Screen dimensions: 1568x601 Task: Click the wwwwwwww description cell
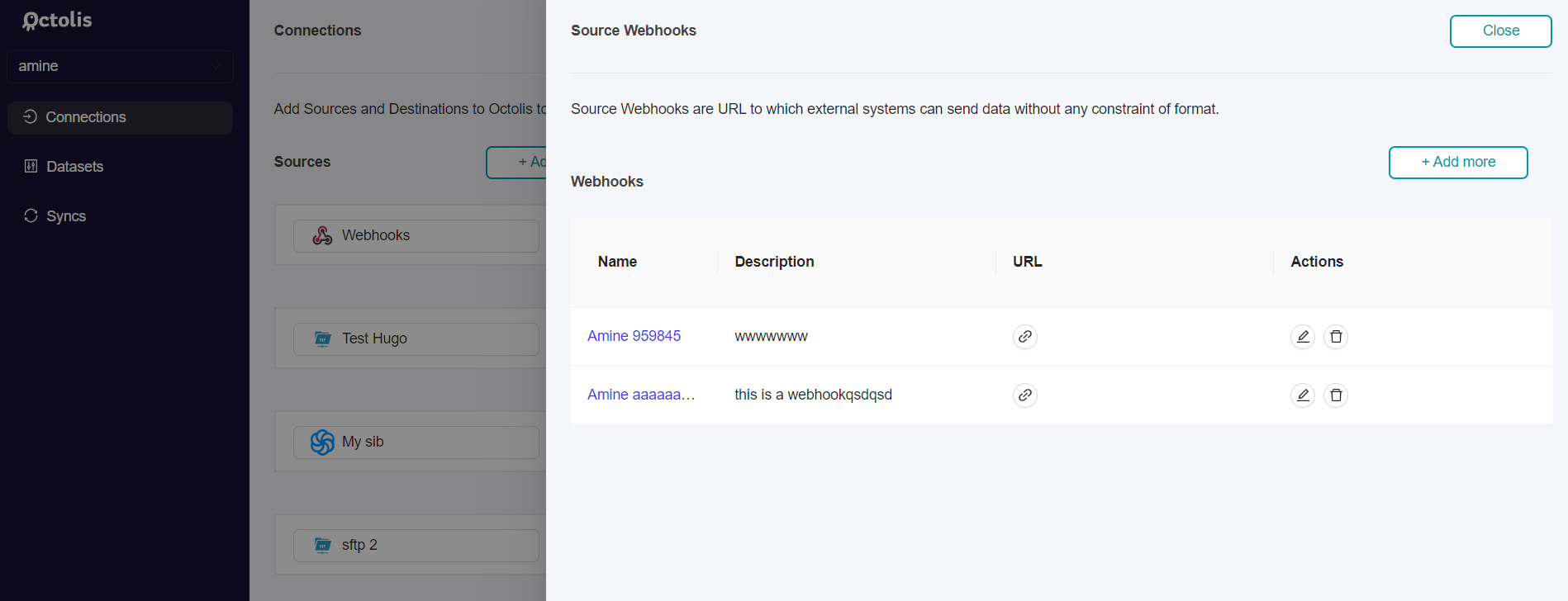771,337
